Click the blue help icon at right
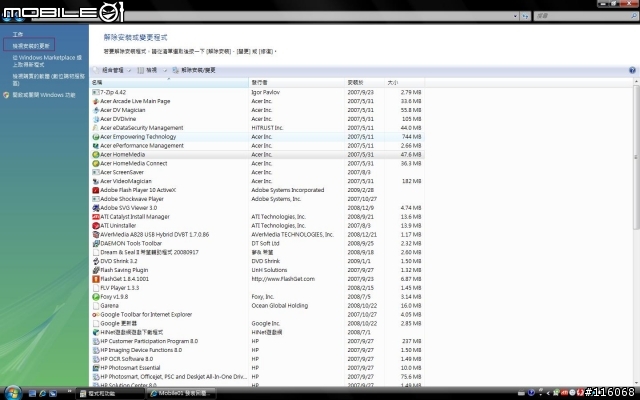 (633, 70)
